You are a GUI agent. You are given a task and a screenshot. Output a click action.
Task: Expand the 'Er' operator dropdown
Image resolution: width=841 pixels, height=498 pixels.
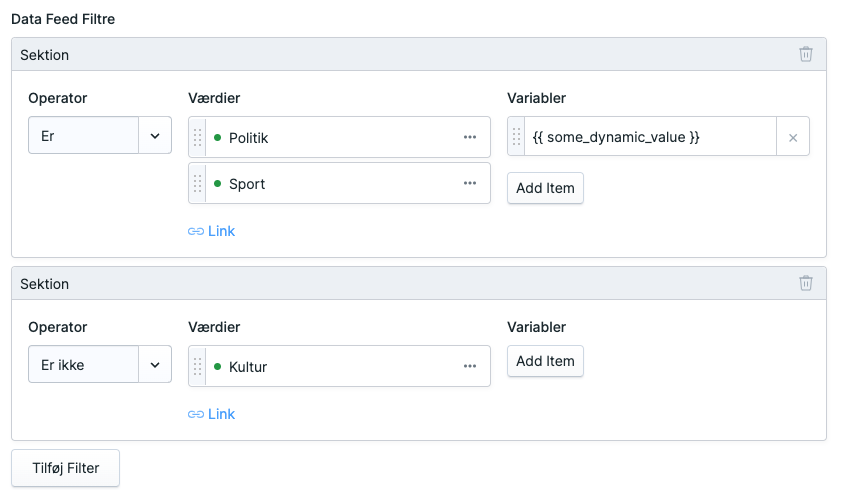pos(155,135)
